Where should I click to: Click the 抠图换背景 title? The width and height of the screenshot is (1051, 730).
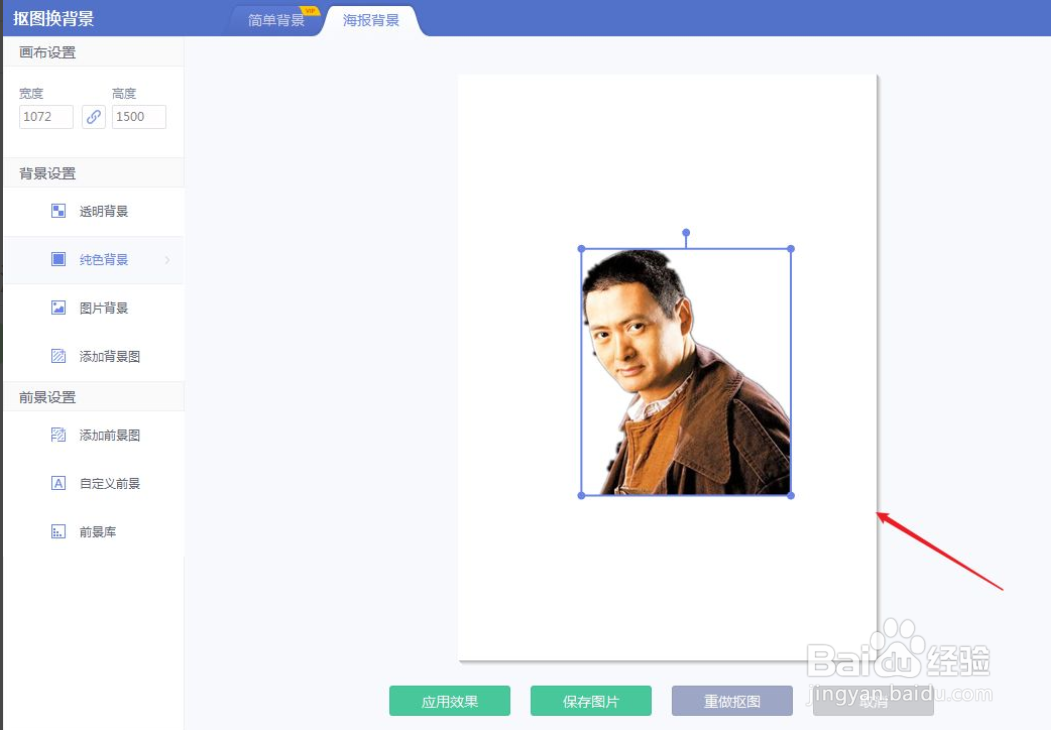(x=54, y=19)
